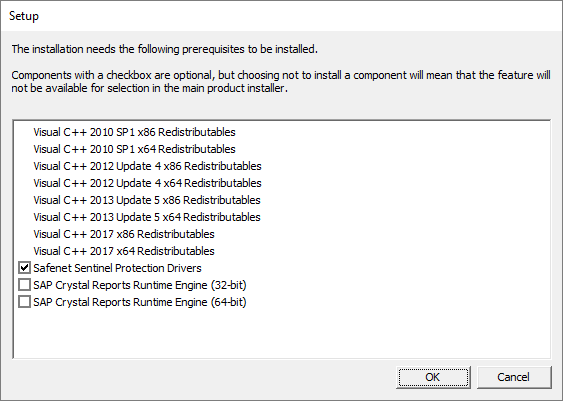The width and height of the screenshot is (563, 401).
Task: Enable SAP Crystal Reports Runtime Engine (64-bit)
Action: [x=24, y=302]
